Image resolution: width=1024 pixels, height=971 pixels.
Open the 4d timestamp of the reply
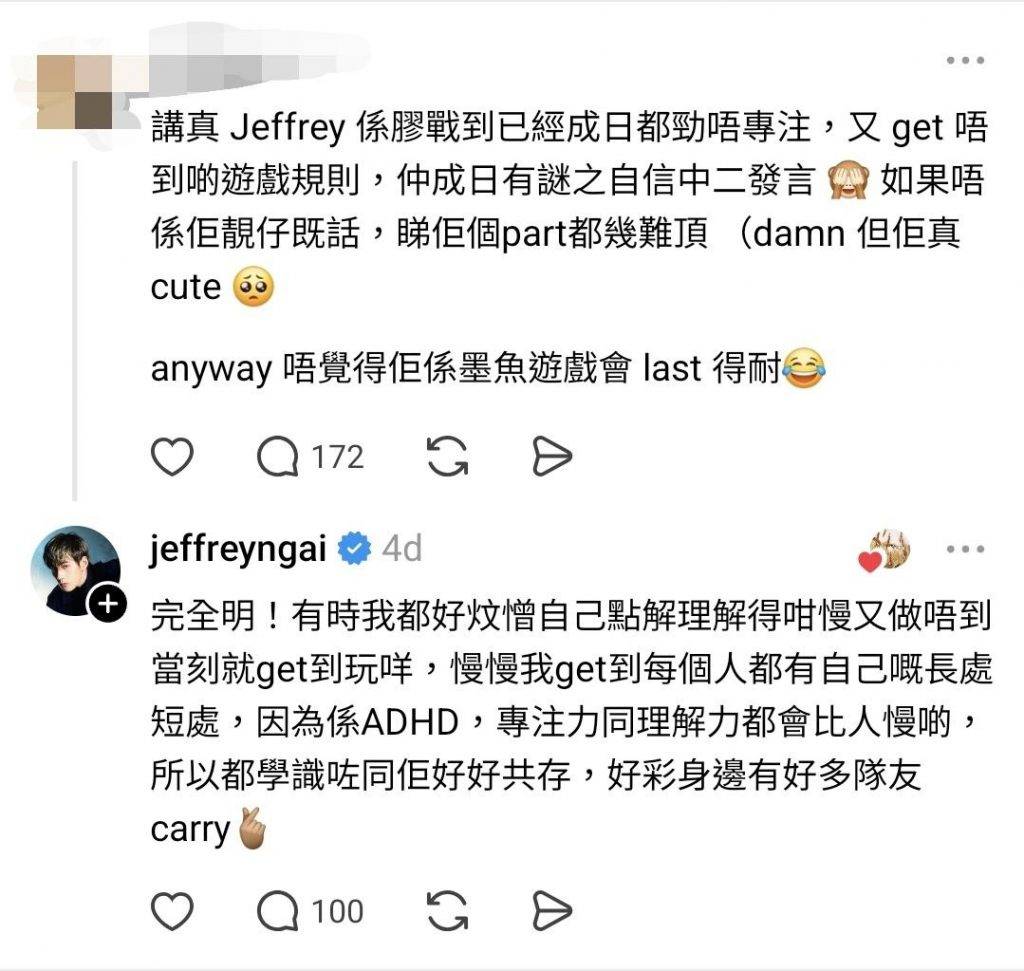pos(402,549)
